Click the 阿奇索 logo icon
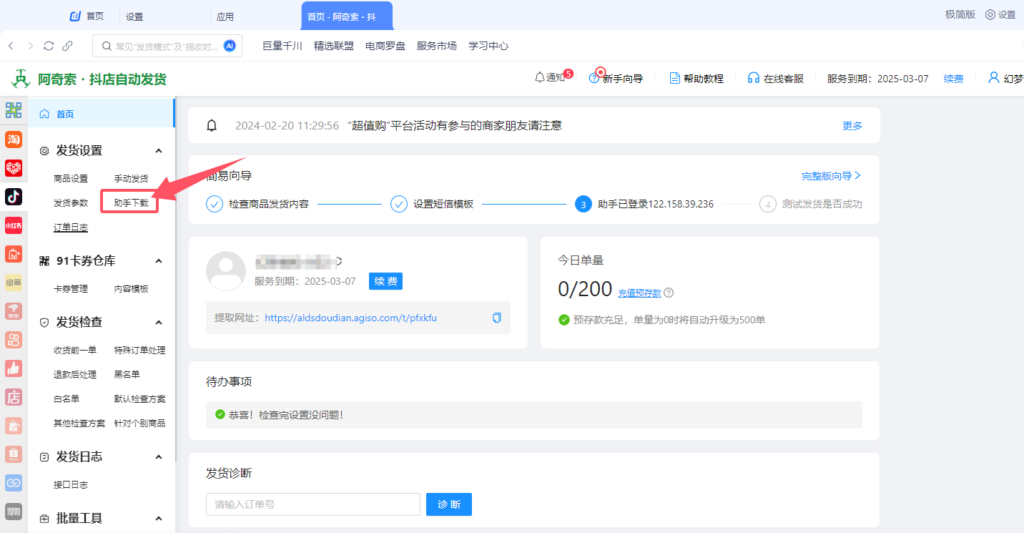Screen dimensions: 1024x533 click(x=21, y=78)
